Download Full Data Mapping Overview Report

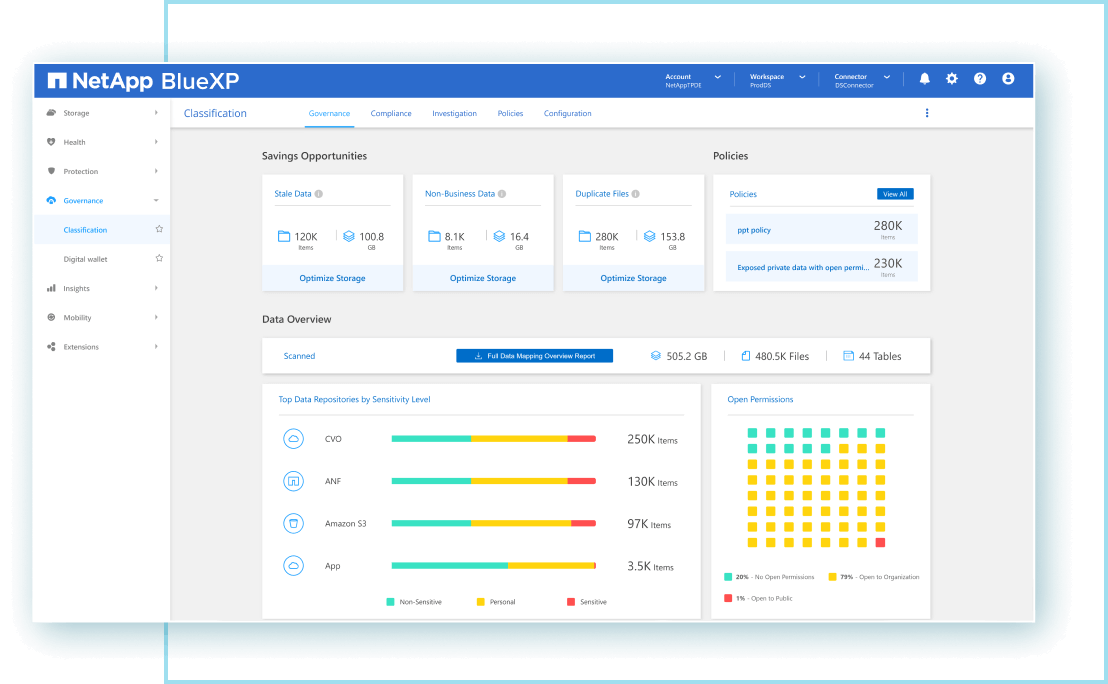coord(534,356)
